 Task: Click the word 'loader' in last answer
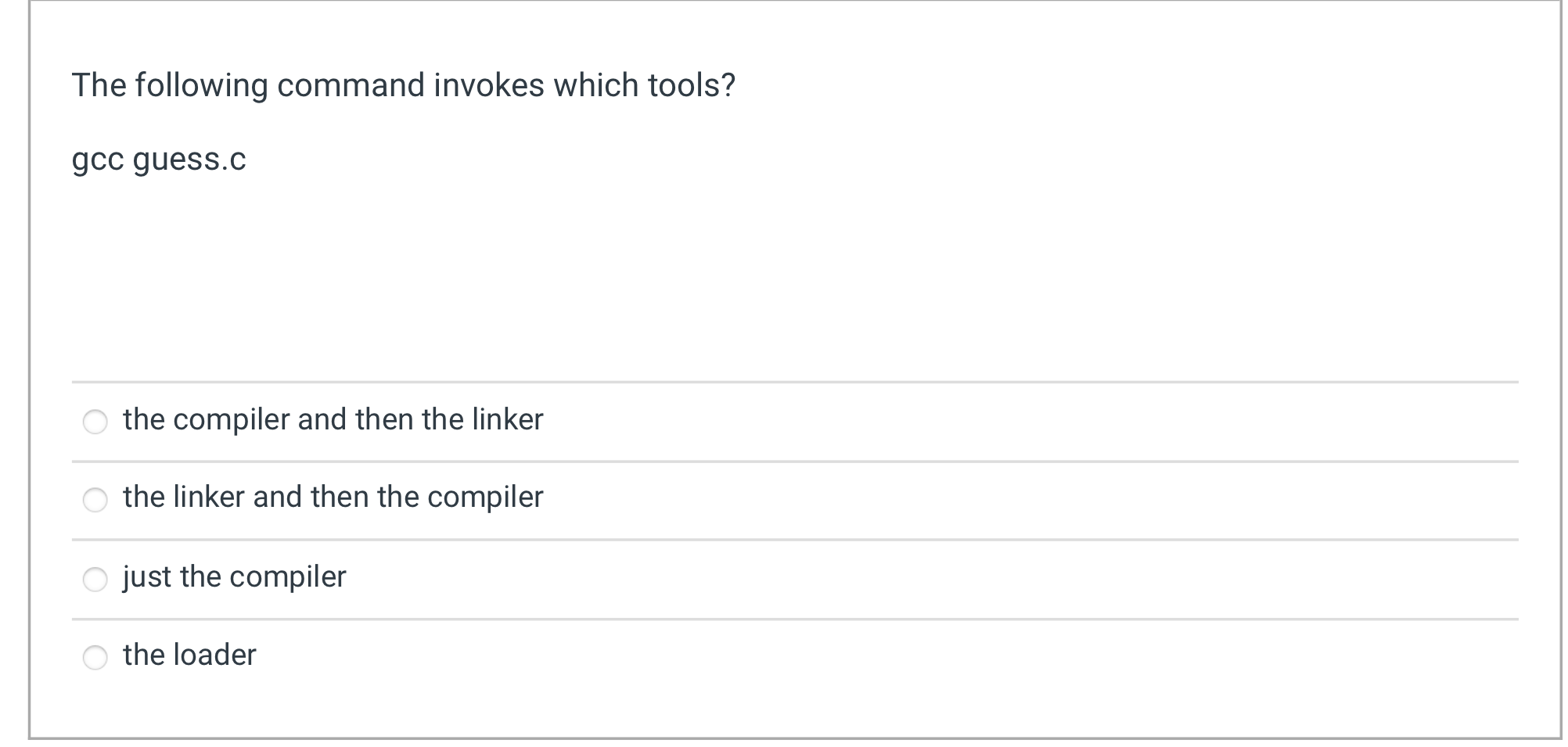click(214, 655)
